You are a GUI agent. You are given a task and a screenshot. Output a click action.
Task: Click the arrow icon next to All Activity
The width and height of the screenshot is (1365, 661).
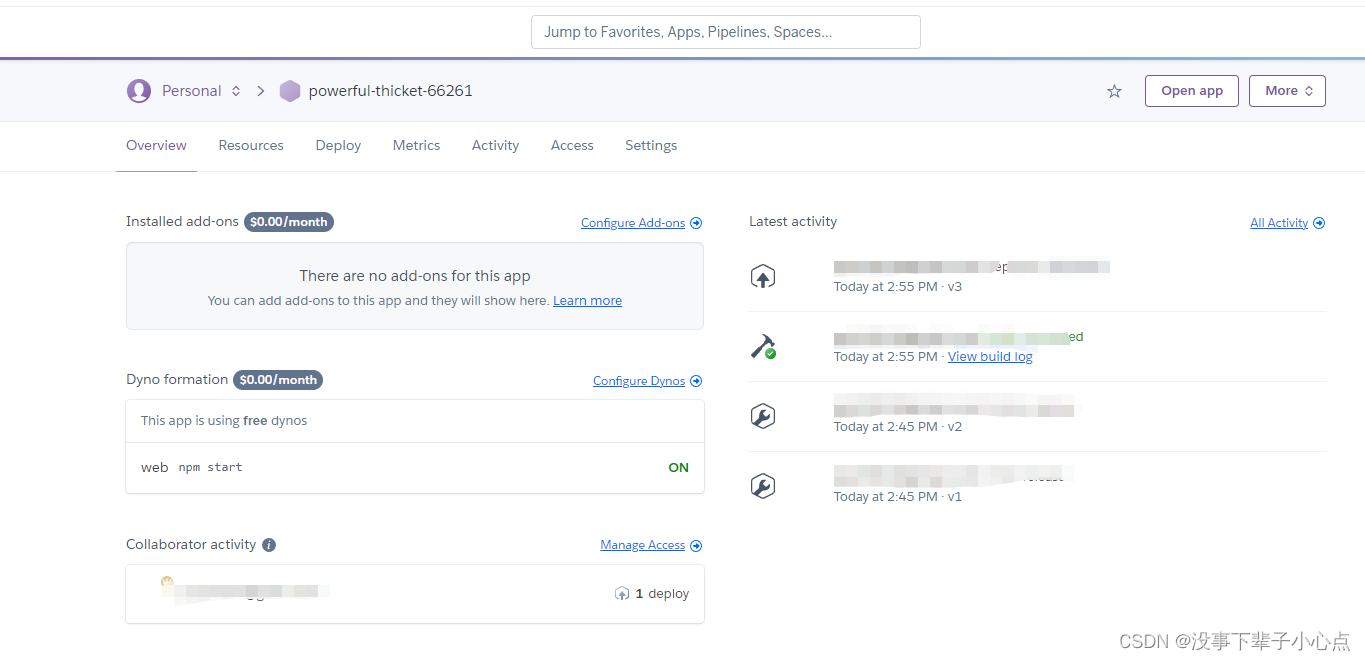tap(1319, 223)
